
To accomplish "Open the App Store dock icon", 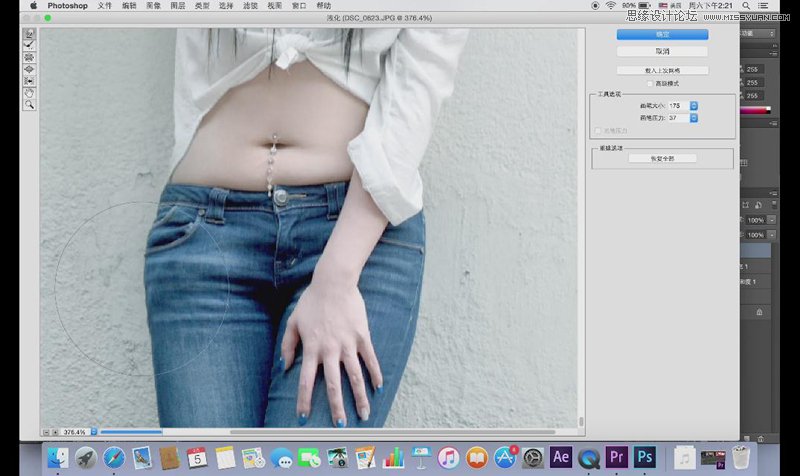I will point(505,458).
